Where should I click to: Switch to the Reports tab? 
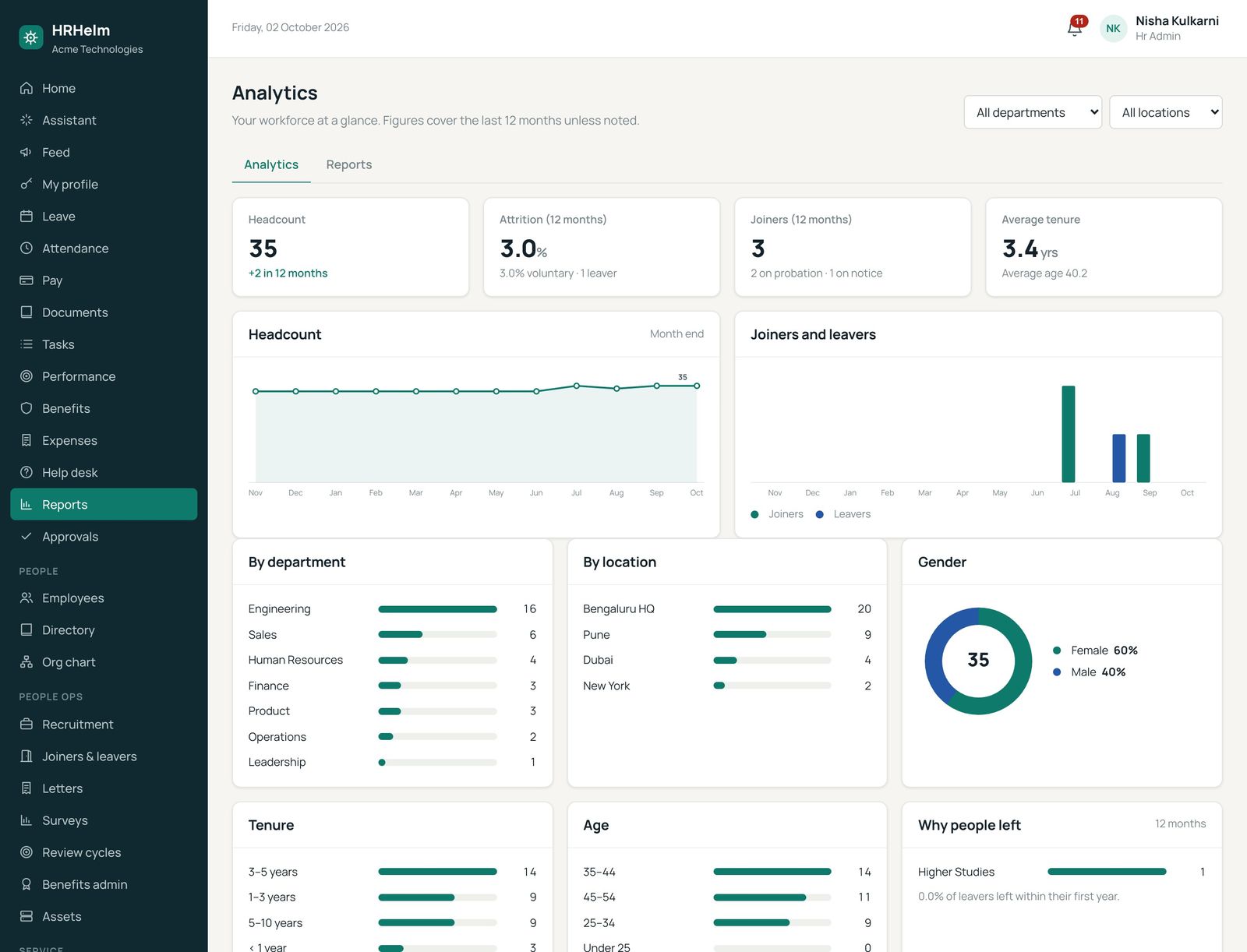349,164
